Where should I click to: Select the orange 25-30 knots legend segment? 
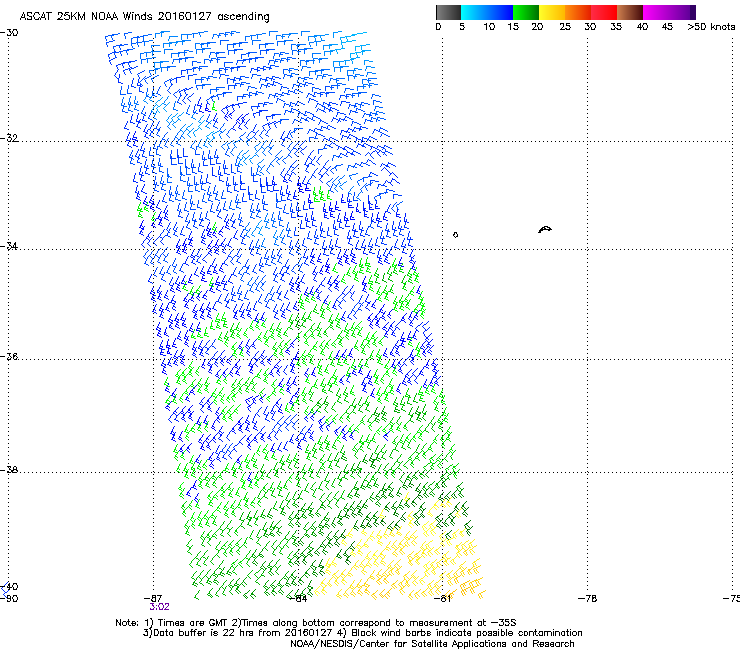pyautogui.click(x=578, y=12)
